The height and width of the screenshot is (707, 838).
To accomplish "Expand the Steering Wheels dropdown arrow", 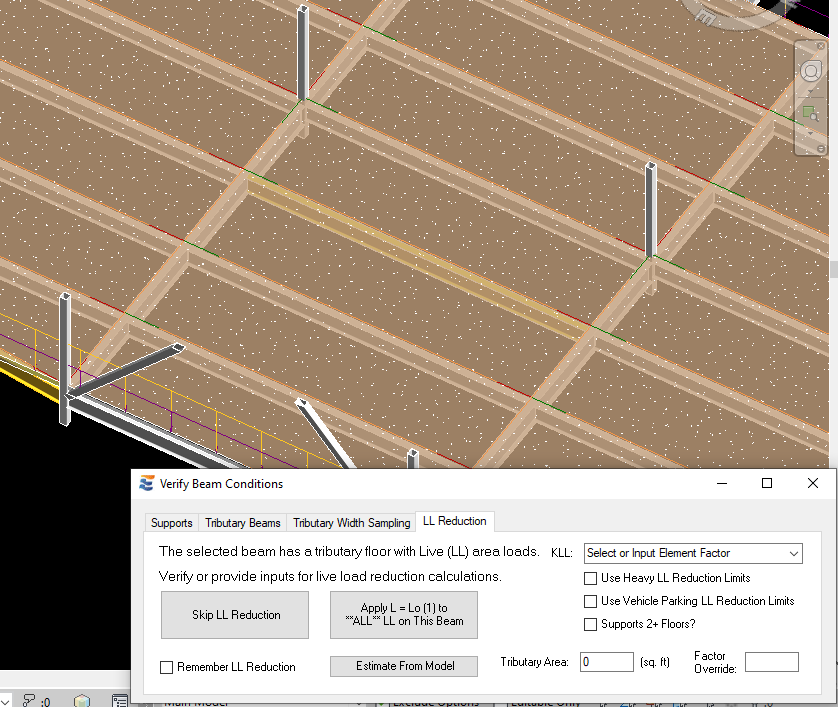I will point(811,92).
